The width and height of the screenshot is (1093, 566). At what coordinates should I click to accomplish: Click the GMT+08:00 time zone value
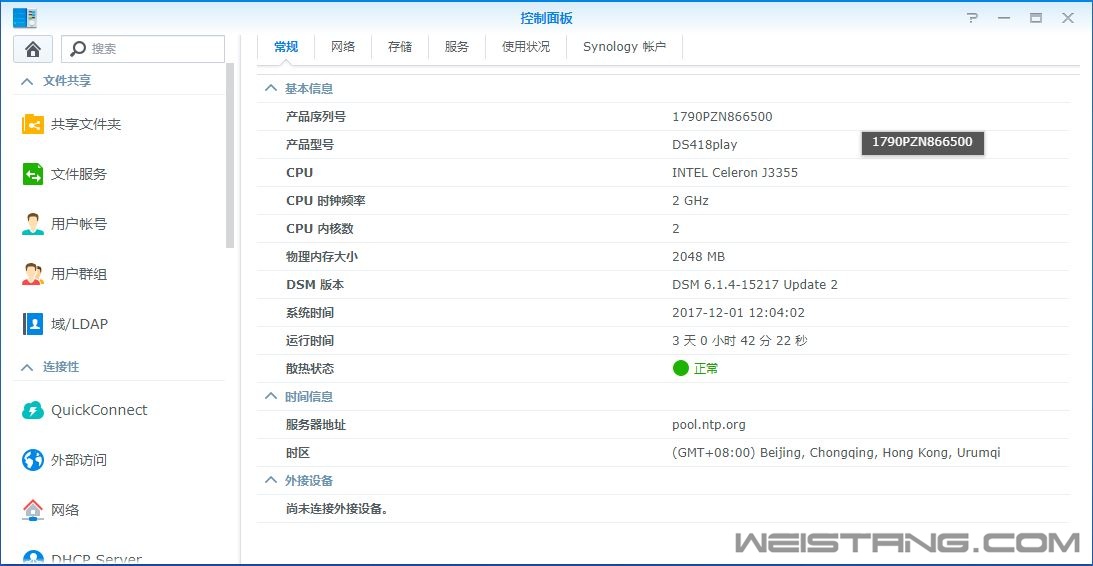click(x=836, y=452)
